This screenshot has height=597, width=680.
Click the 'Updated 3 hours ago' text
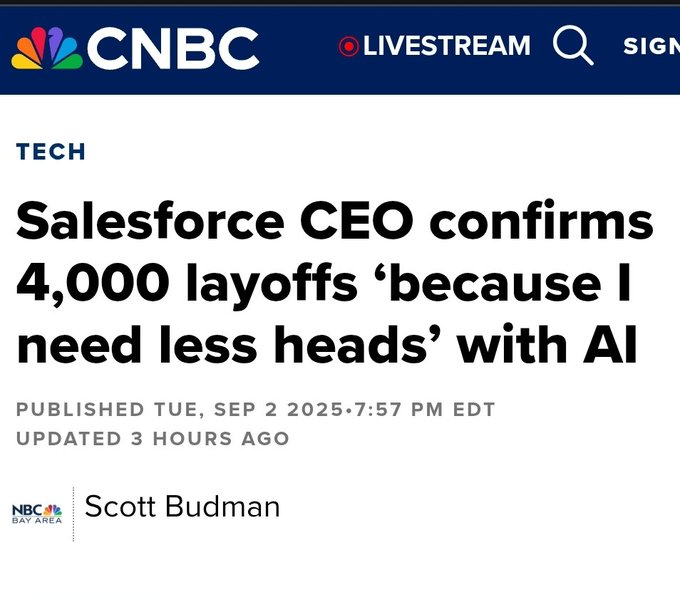[x=153, y=439]
